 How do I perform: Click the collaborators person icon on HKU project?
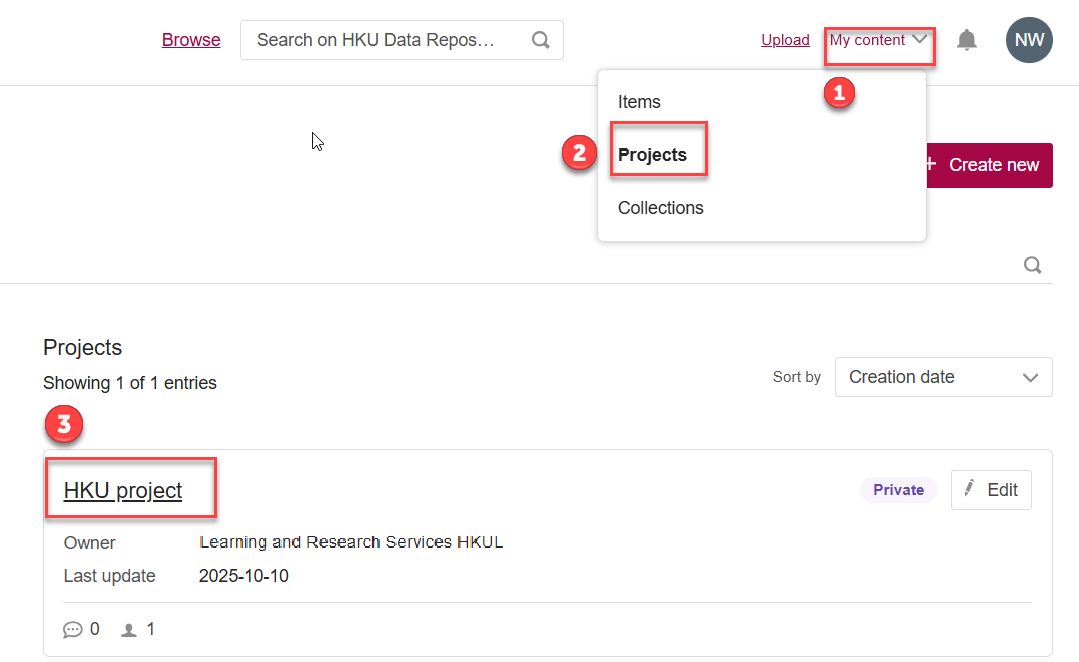(x=128, y=630)
